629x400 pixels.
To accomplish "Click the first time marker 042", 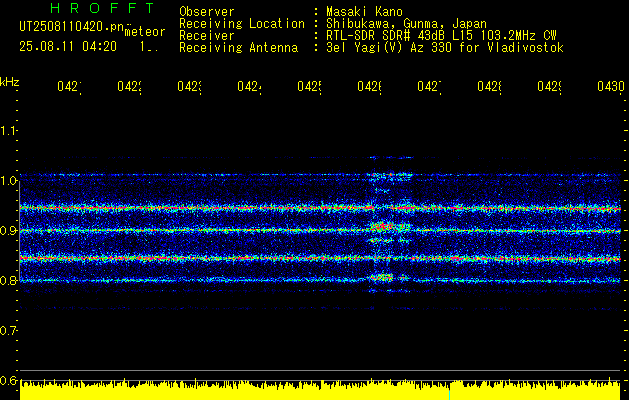I will 69,87.
